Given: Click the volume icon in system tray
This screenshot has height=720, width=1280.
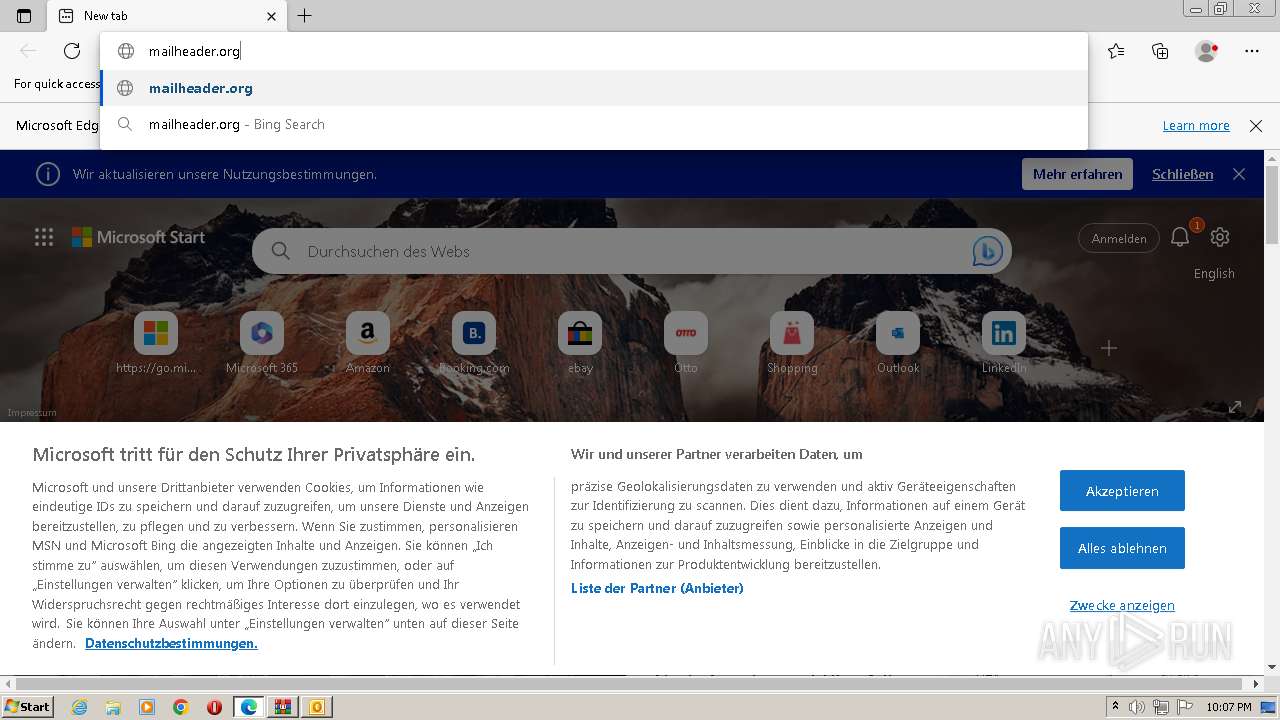Looking at the screenshot, I should tap(1137, 707).
